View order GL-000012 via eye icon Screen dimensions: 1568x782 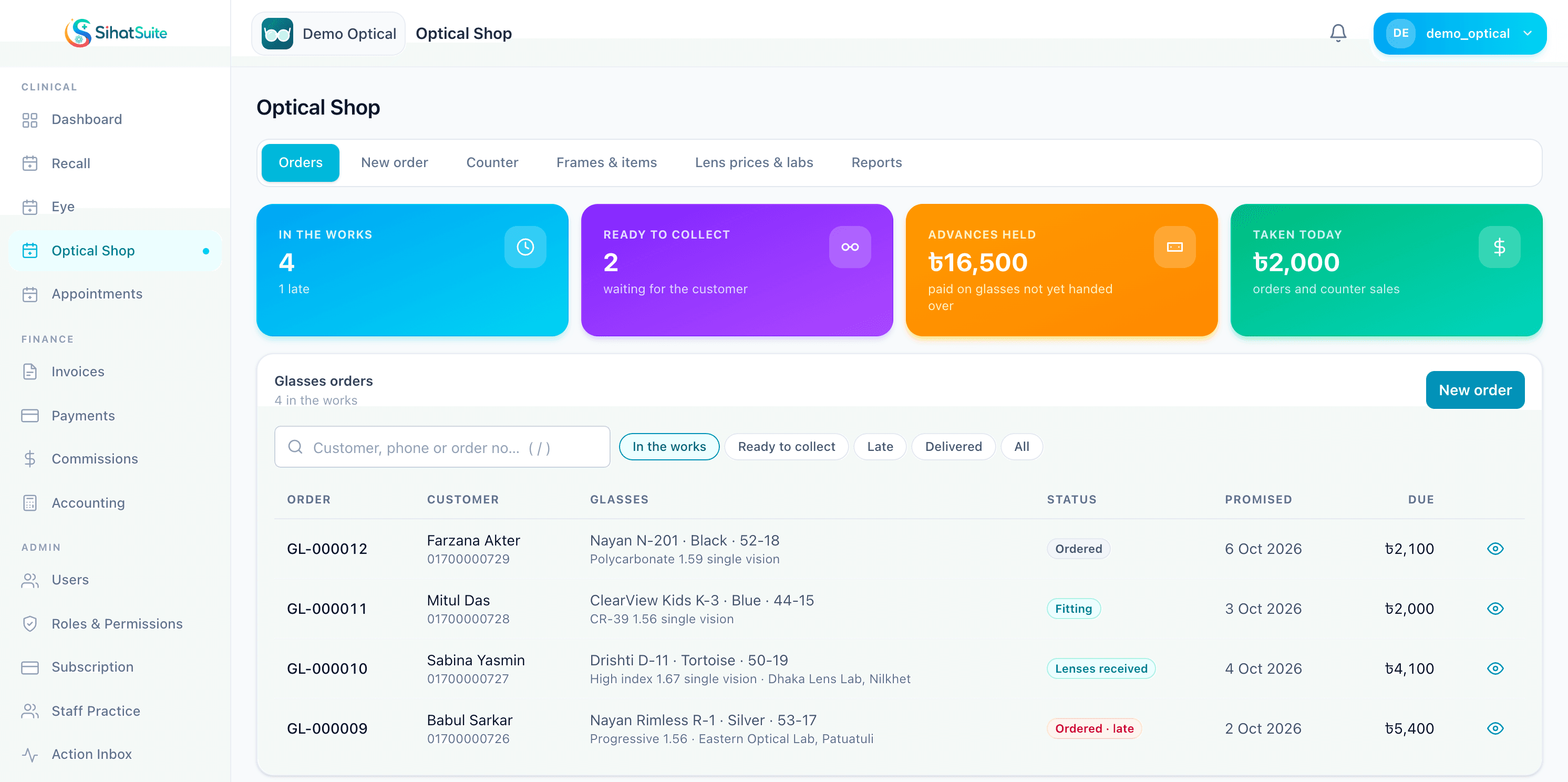[x=1495, y=548]
